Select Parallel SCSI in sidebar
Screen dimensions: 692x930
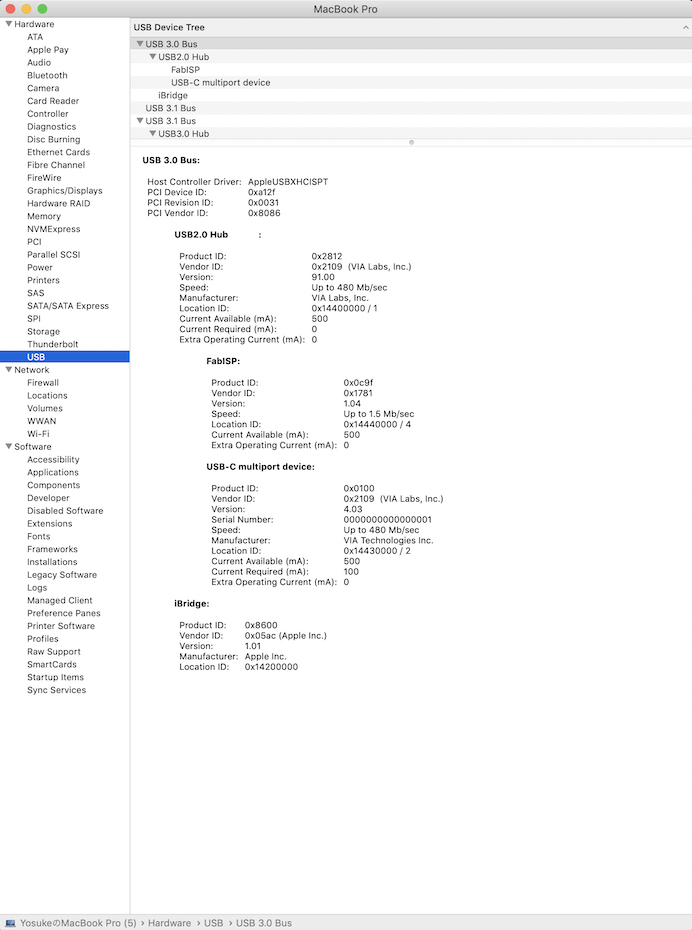point(53,254)
